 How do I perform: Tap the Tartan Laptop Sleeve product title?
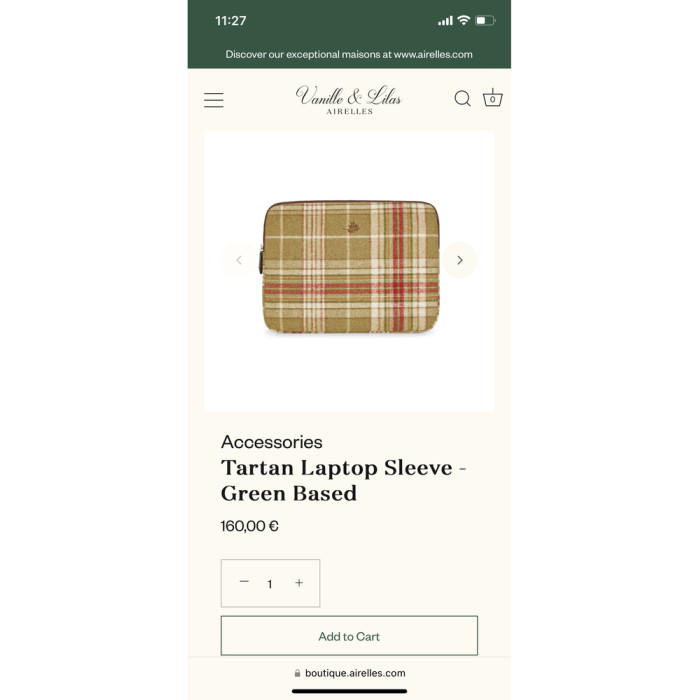click(x=343, y=481)
